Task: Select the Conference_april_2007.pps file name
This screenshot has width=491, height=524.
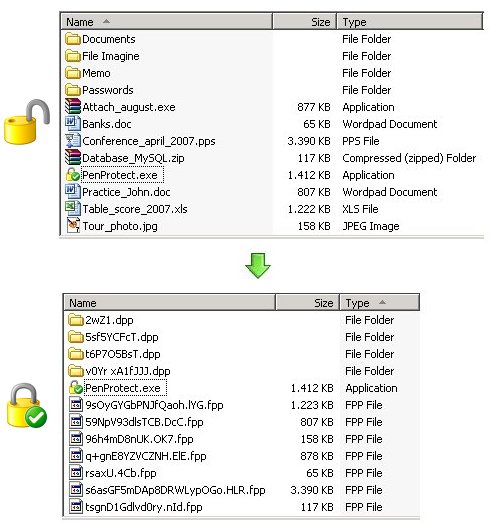Action: pyautogui.click(x=149, y=141)
